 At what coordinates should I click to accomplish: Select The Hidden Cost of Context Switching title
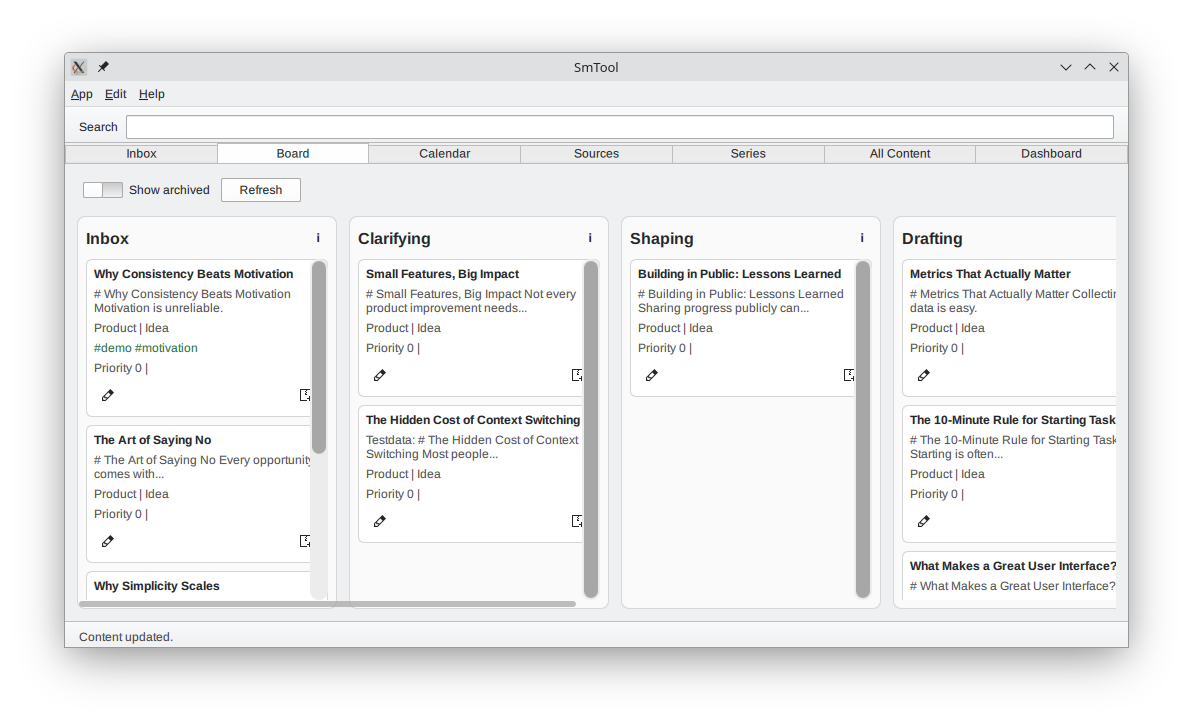pos(472,420)
